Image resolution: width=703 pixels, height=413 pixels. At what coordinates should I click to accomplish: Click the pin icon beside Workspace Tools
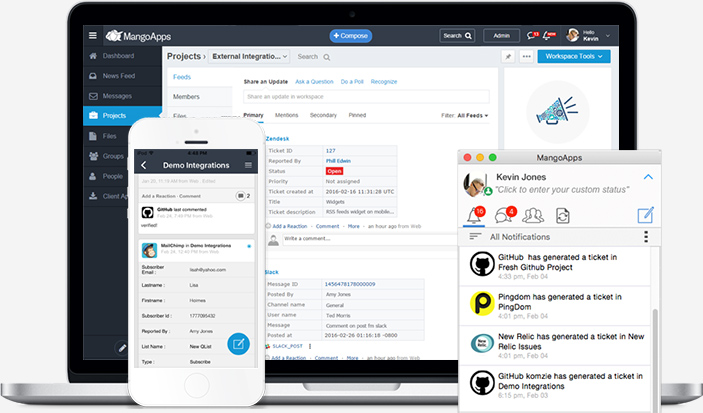(508, 57)
